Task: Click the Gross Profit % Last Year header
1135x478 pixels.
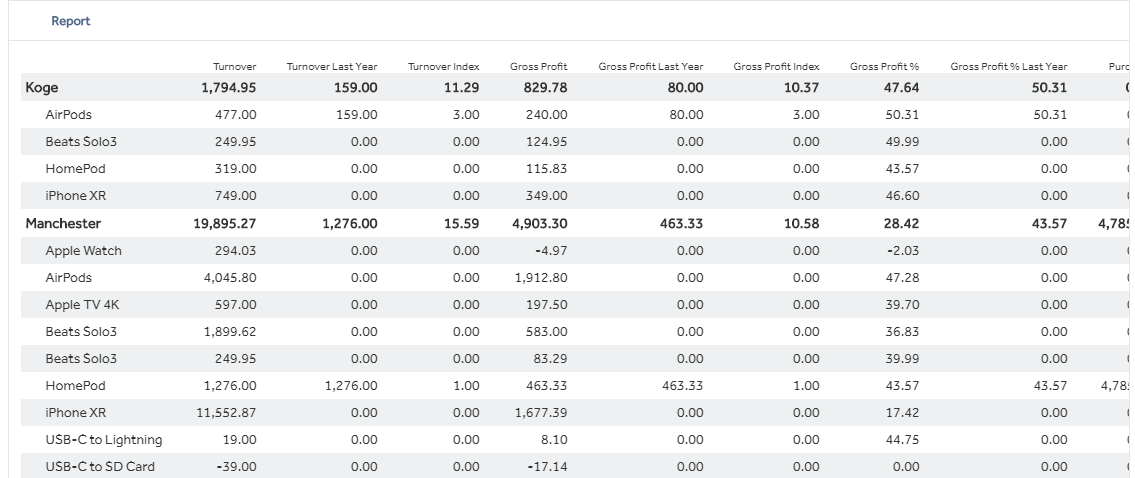Action: 1008,66
